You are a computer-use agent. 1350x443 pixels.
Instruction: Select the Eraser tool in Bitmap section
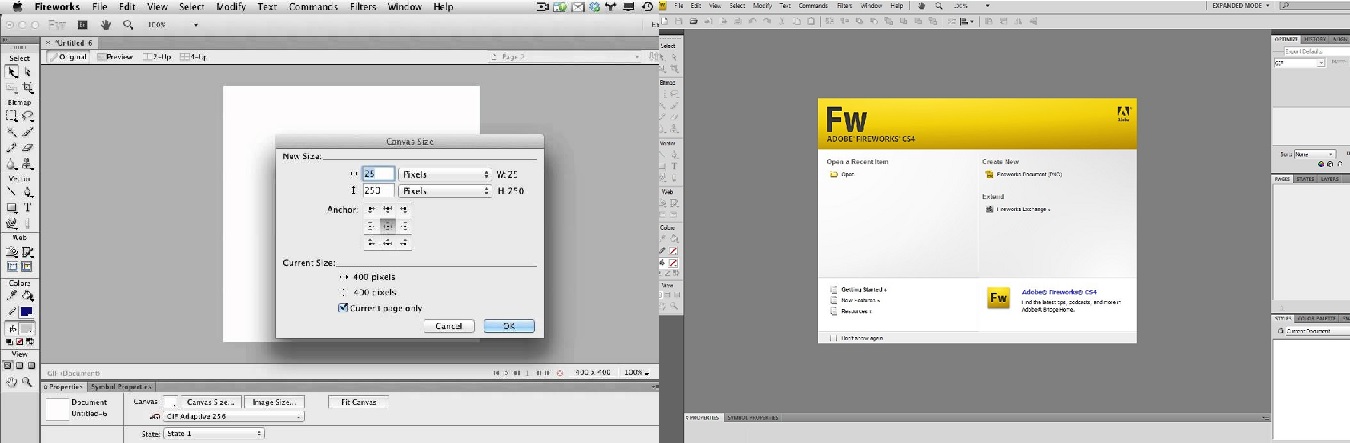tap(27, 147)
